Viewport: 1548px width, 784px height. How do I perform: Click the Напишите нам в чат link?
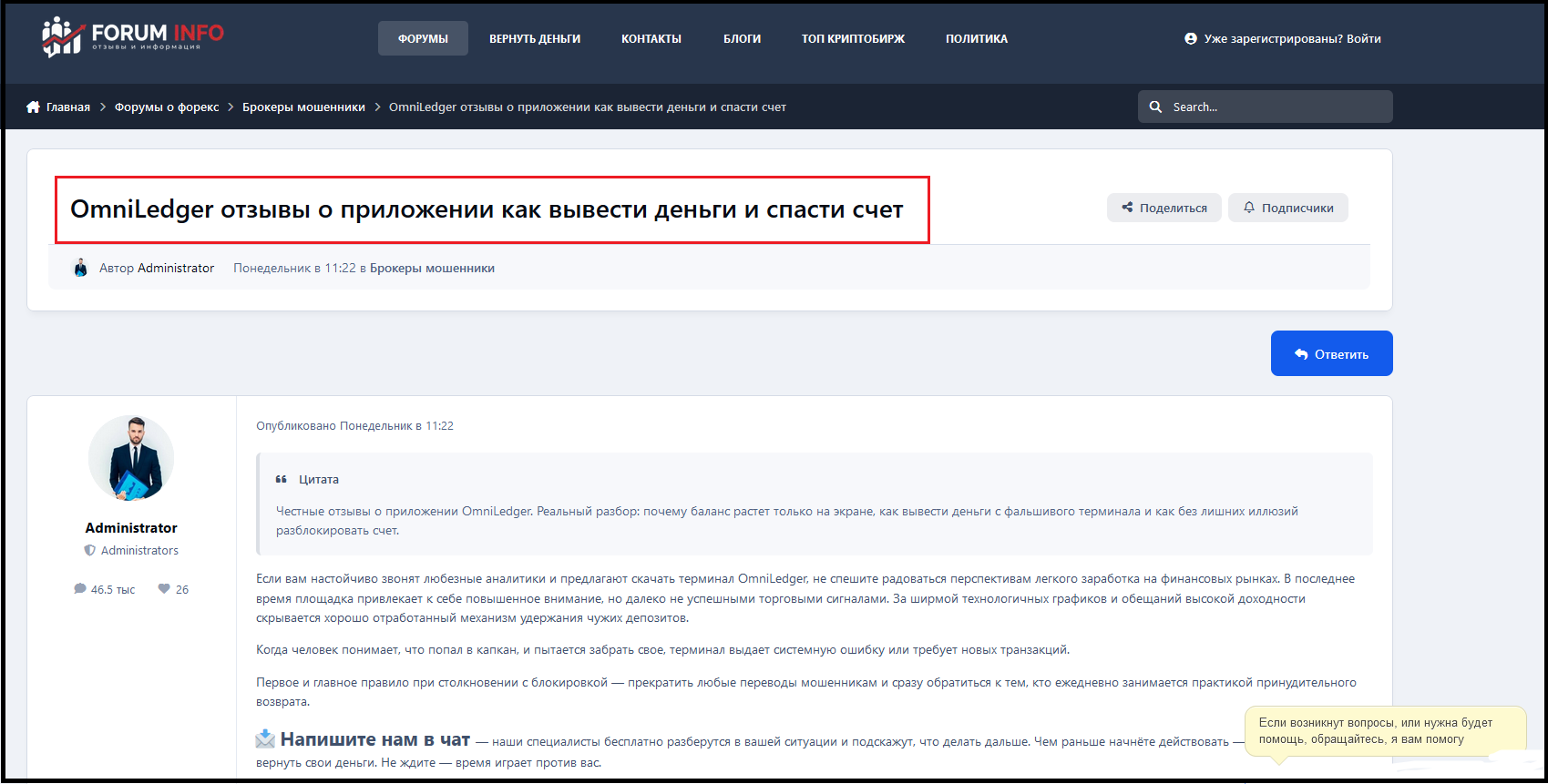pyautogui.click(x=375, y=739)
